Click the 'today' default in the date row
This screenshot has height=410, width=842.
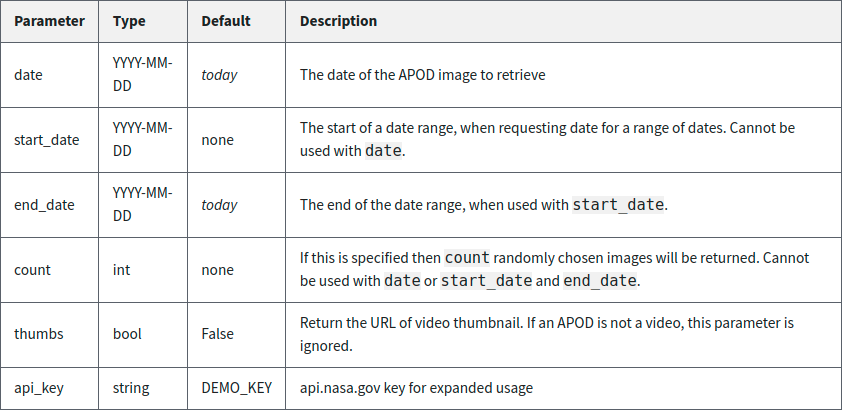219,75
